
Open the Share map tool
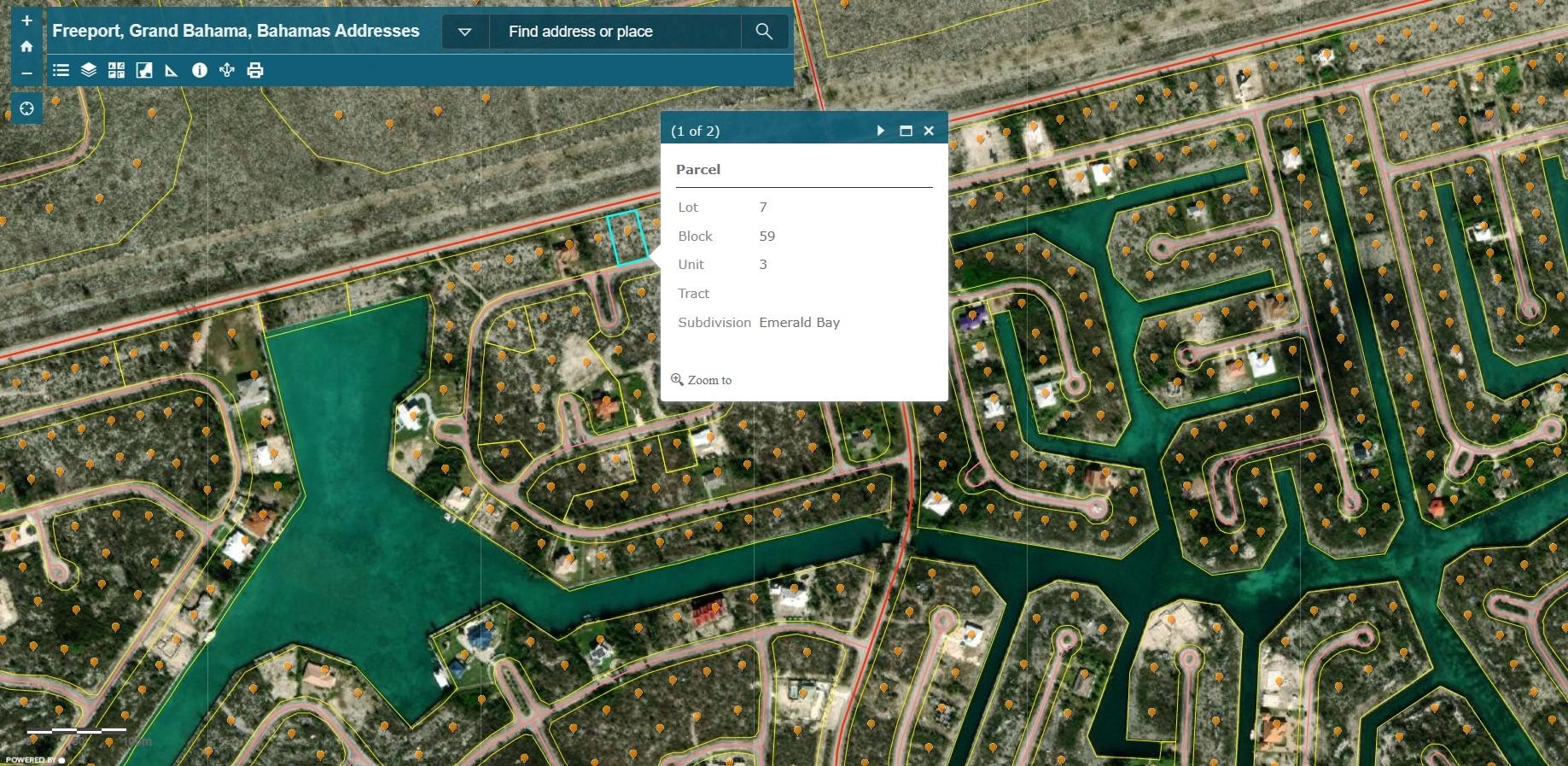pyautogui.click(x=227, y=71)
